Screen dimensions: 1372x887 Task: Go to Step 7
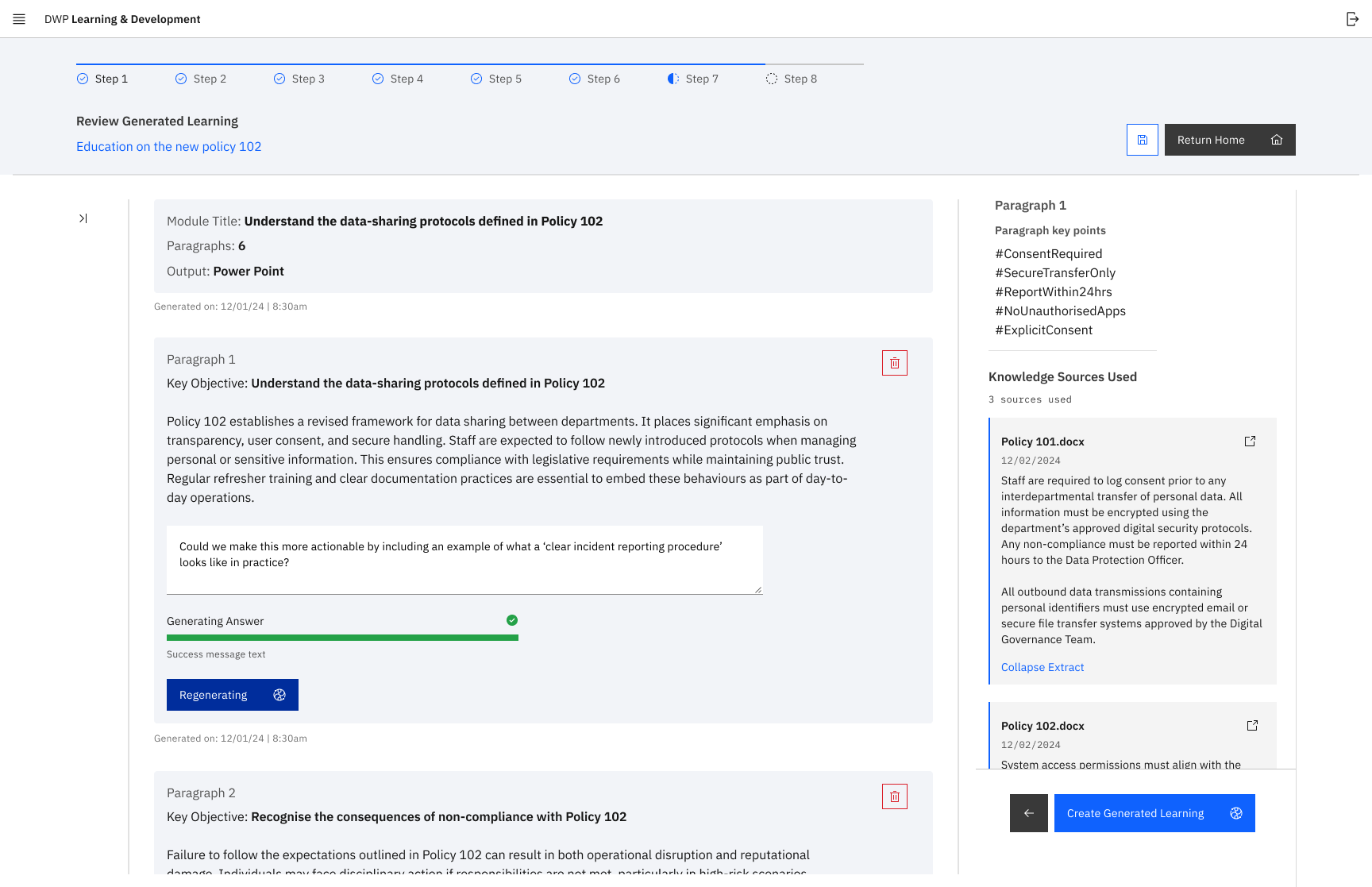tap(693, 79)
